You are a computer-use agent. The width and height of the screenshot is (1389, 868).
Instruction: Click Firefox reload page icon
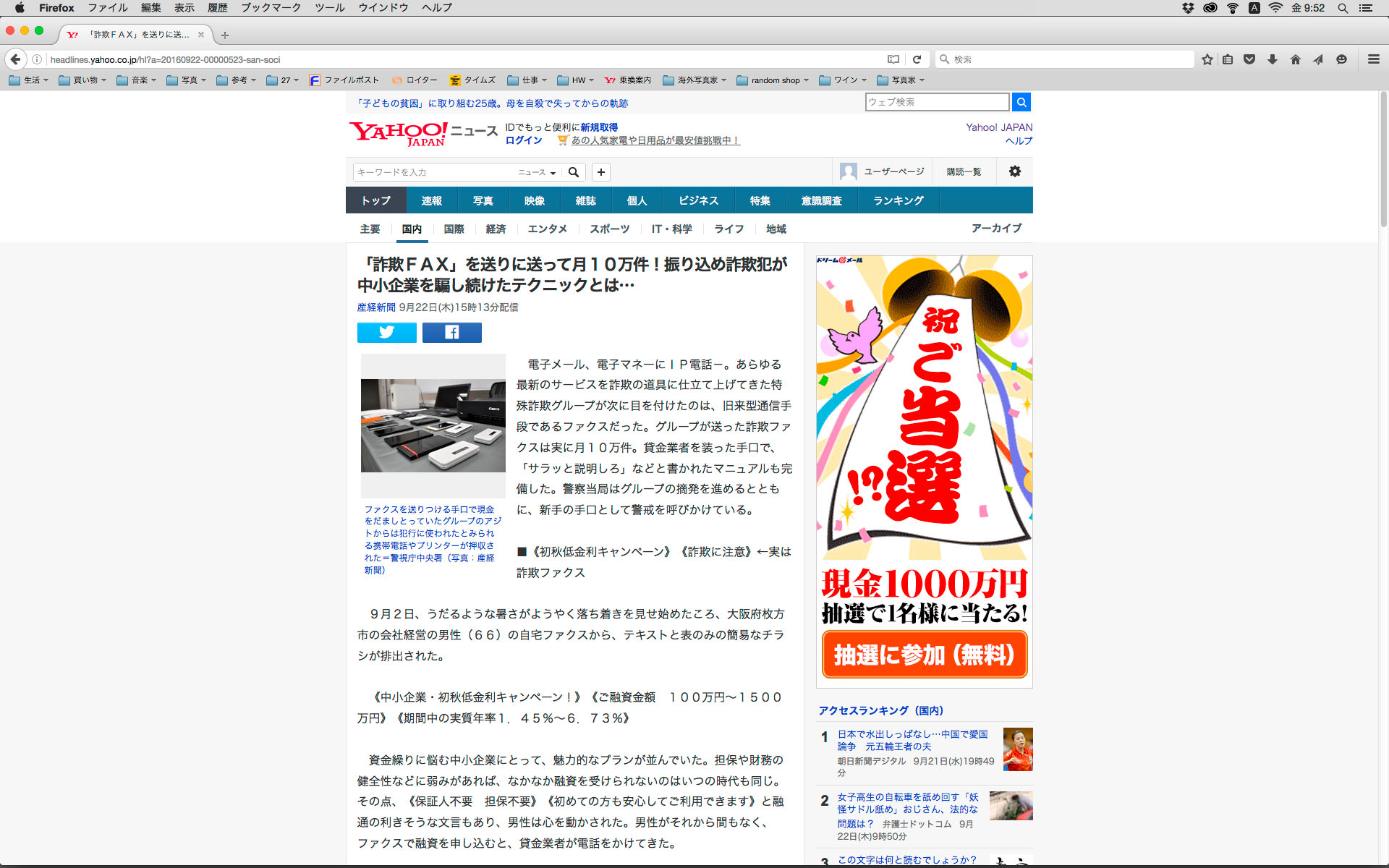click(917, 59)
